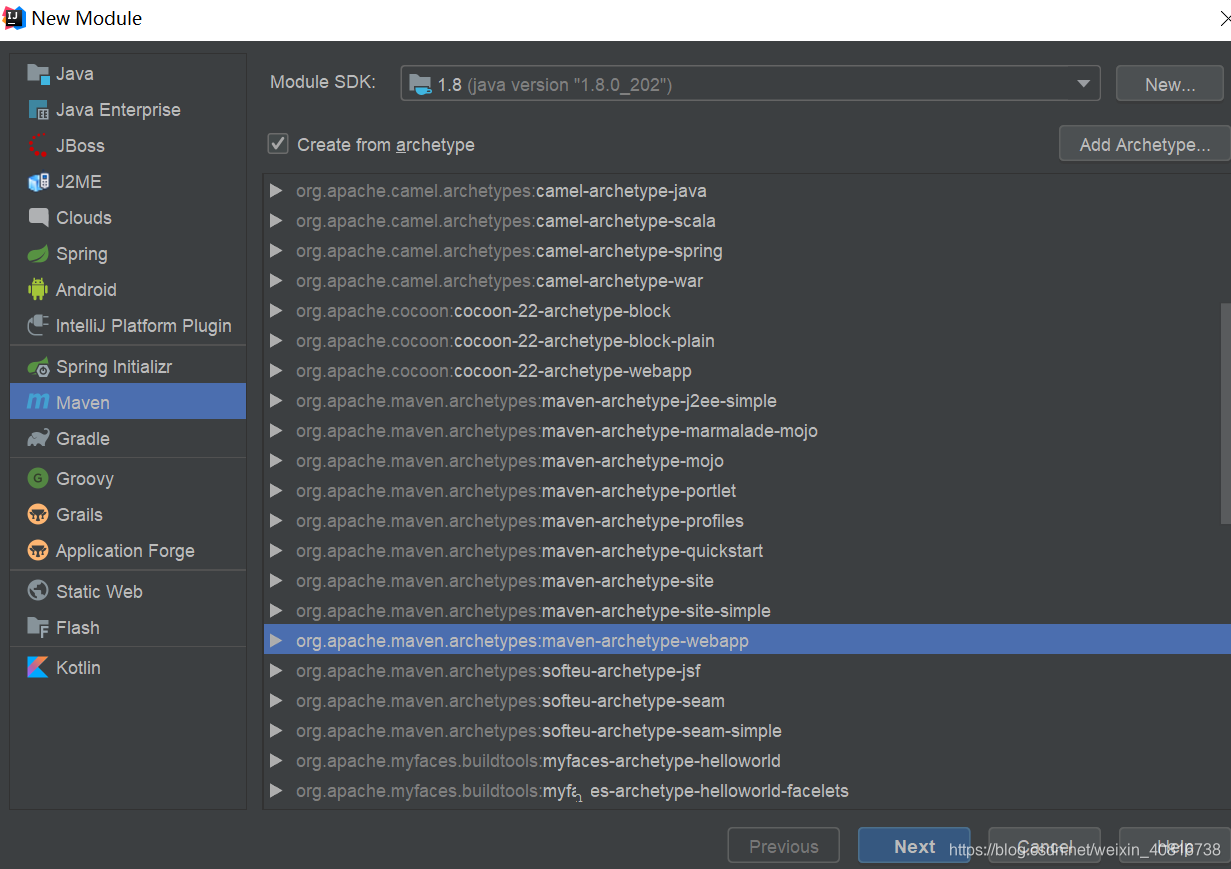The height and width of the screenshot is (869, 1231).
Task: Select maven-archetype-site-simple row
Action: tap(747, 611)
